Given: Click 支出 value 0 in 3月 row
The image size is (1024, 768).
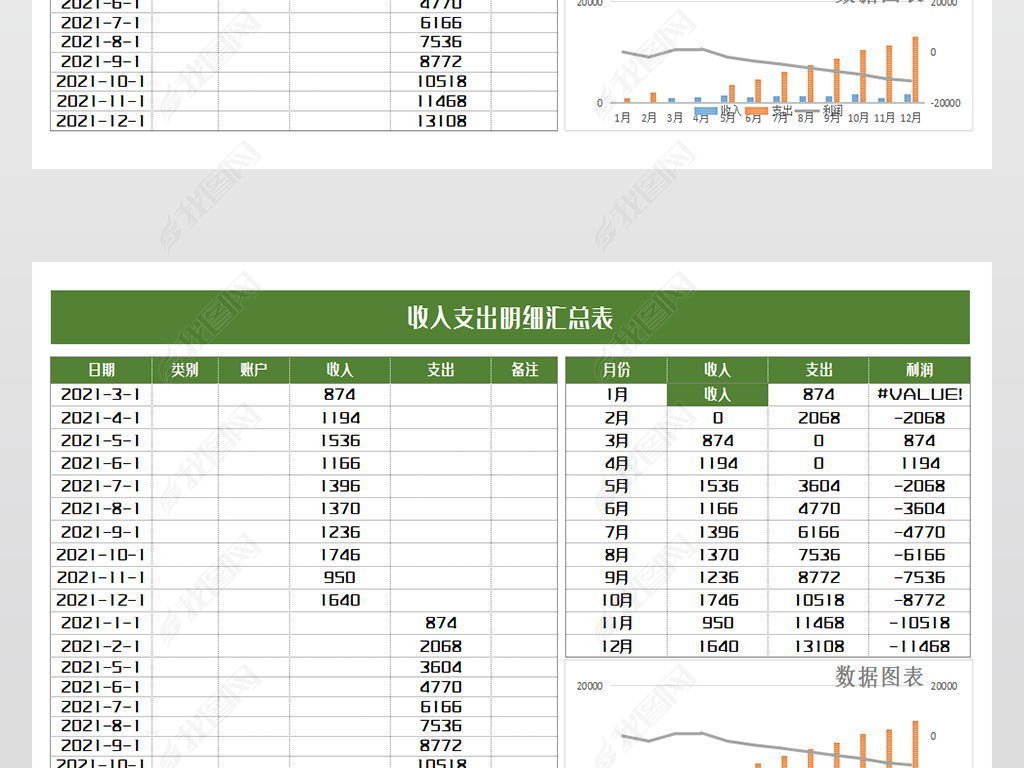Looking at the screenshot, I should tap(818, 441).
